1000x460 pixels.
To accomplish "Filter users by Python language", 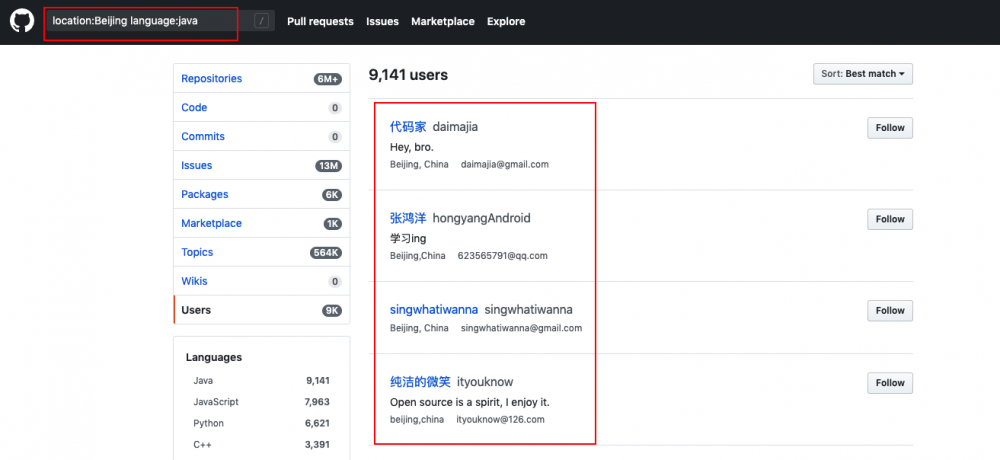I will pos(261,423).
